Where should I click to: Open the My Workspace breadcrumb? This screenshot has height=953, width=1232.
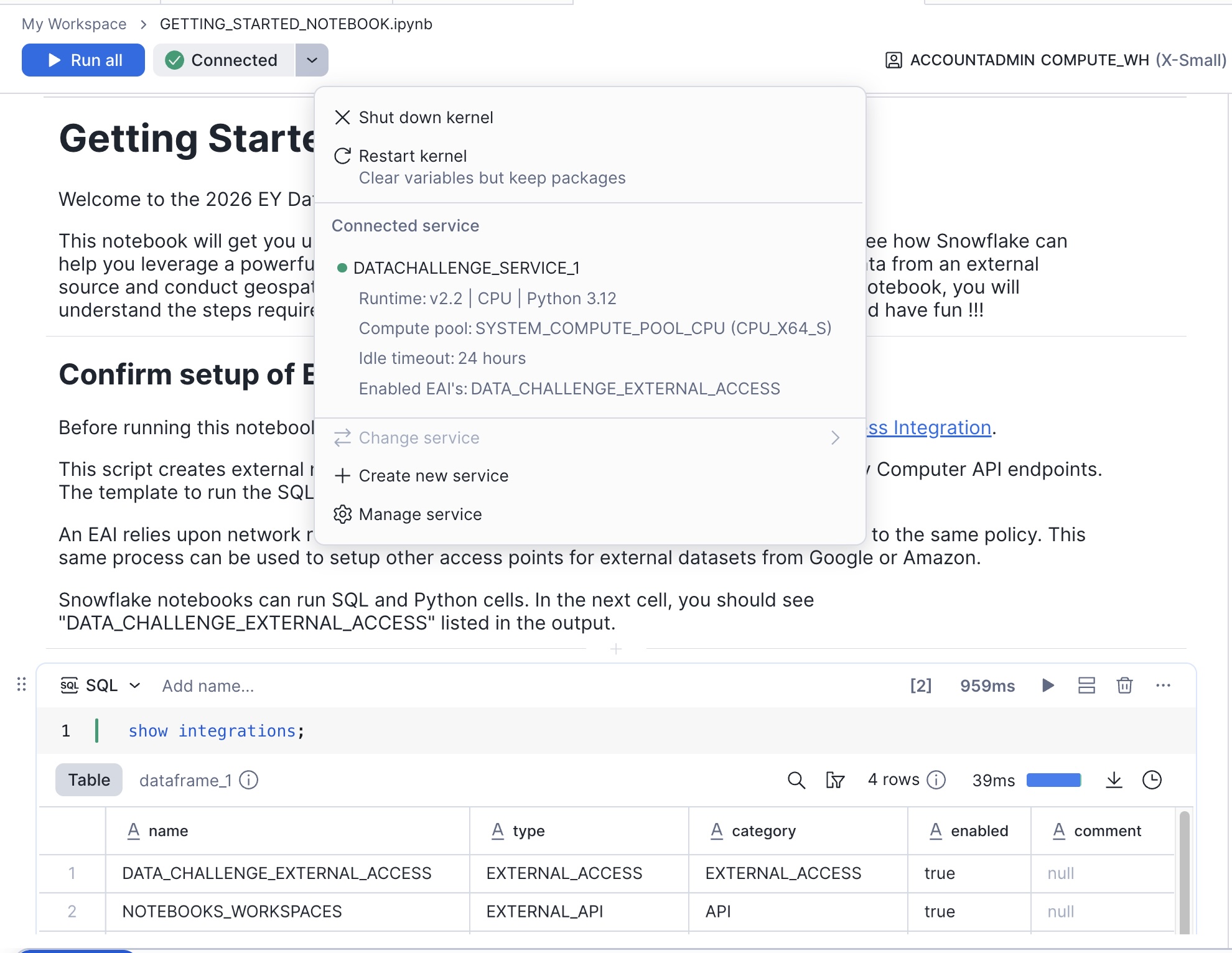[x=74, y=24]
